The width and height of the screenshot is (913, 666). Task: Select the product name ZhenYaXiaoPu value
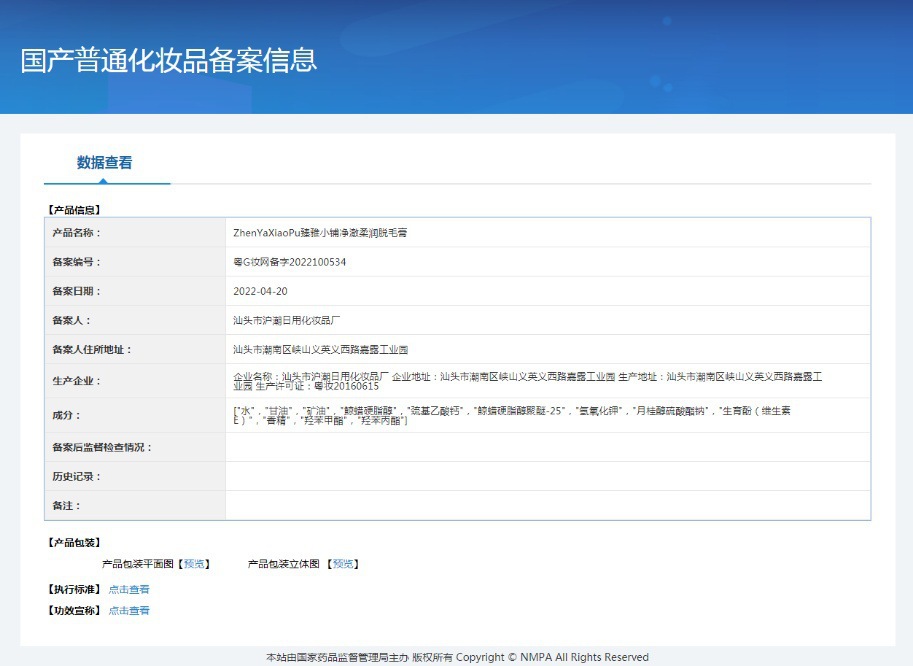click(x=320, y=233)
